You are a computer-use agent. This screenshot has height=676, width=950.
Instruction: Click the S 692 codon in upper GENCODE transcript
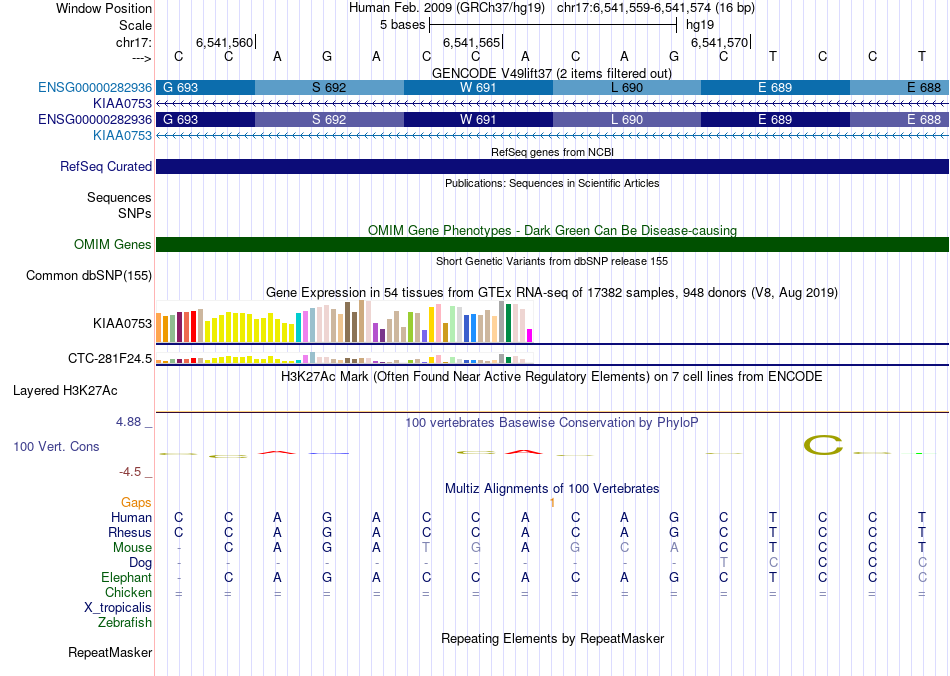(329, 87)
